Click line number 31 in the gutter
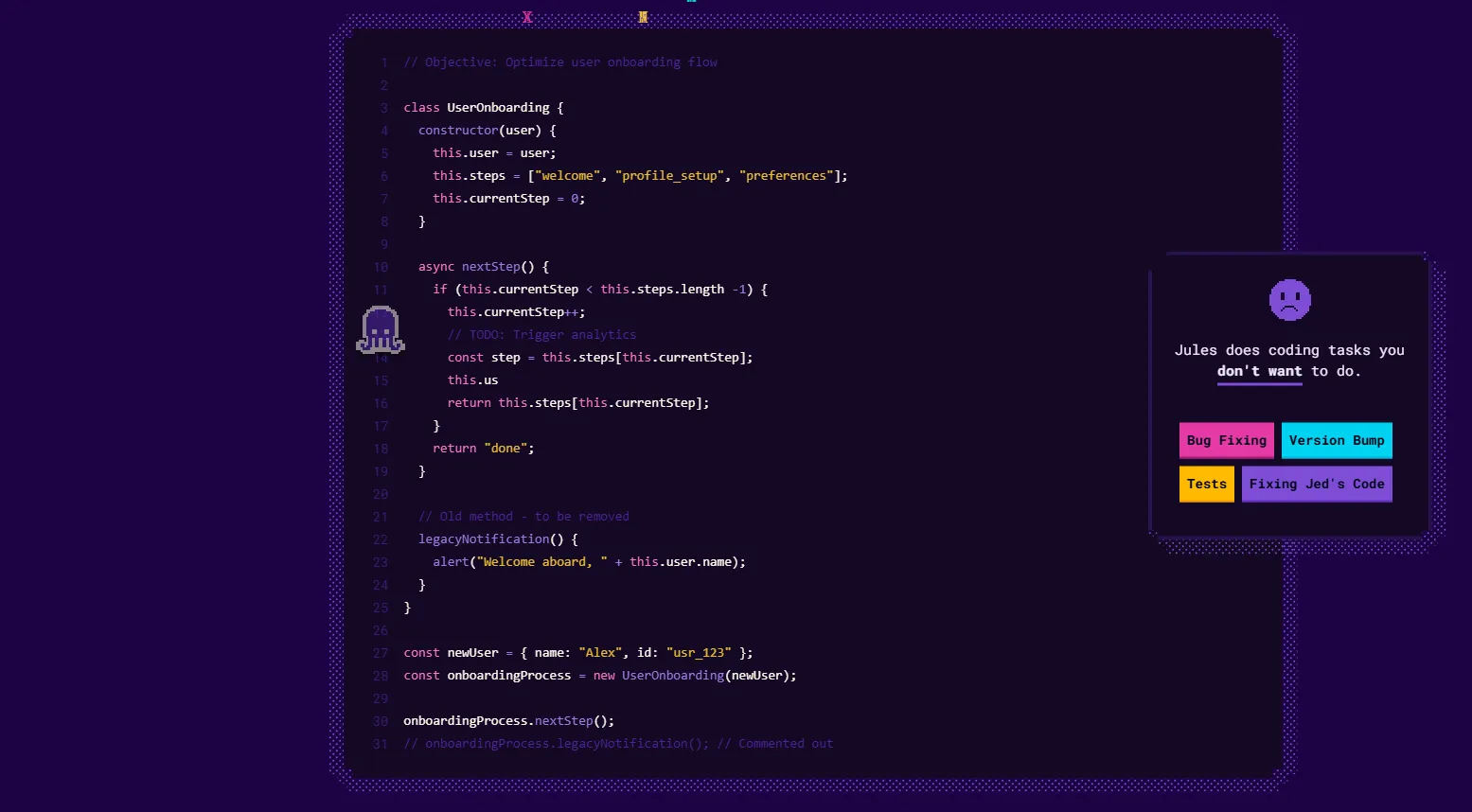The image size is (1472, 812). [x=381, y=744]
